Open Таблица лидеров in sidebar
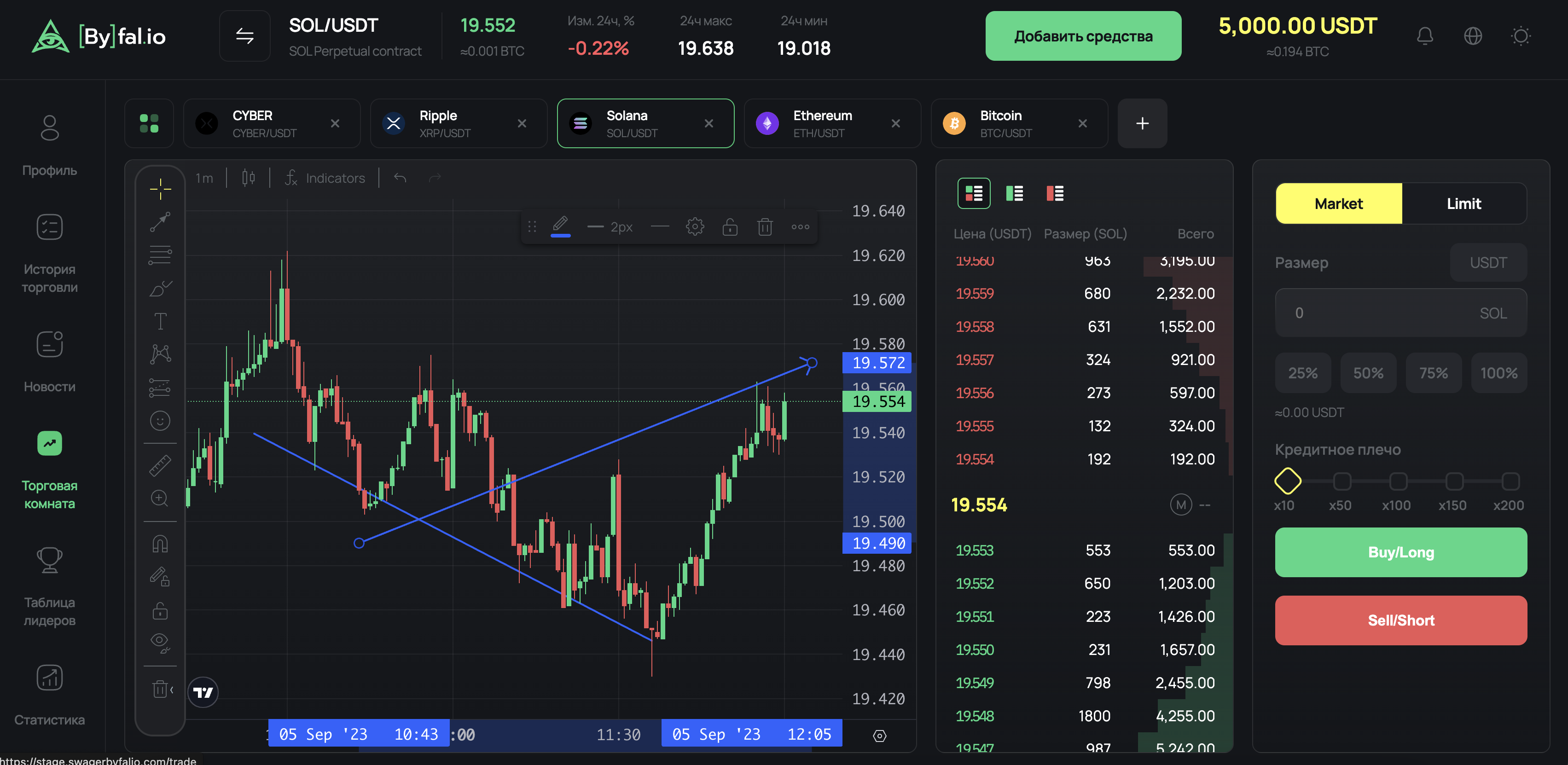The width and height of the screenshot is (1568, 765). (49, 587)
